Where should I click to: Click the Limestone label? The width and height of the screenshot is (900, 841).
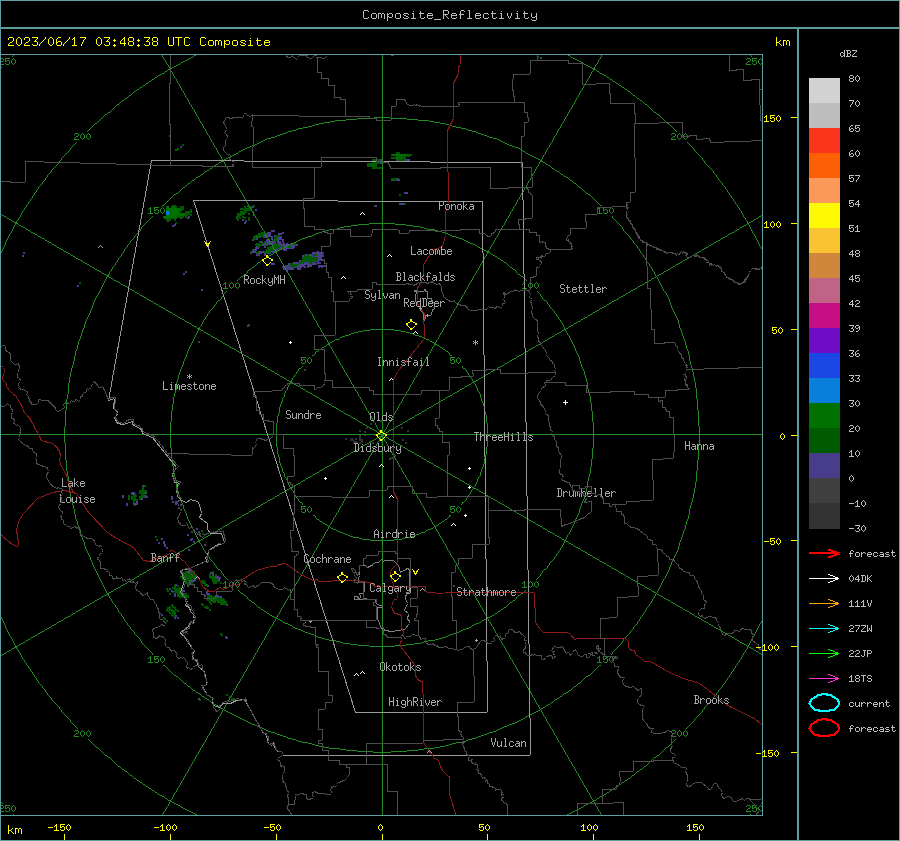189,386
